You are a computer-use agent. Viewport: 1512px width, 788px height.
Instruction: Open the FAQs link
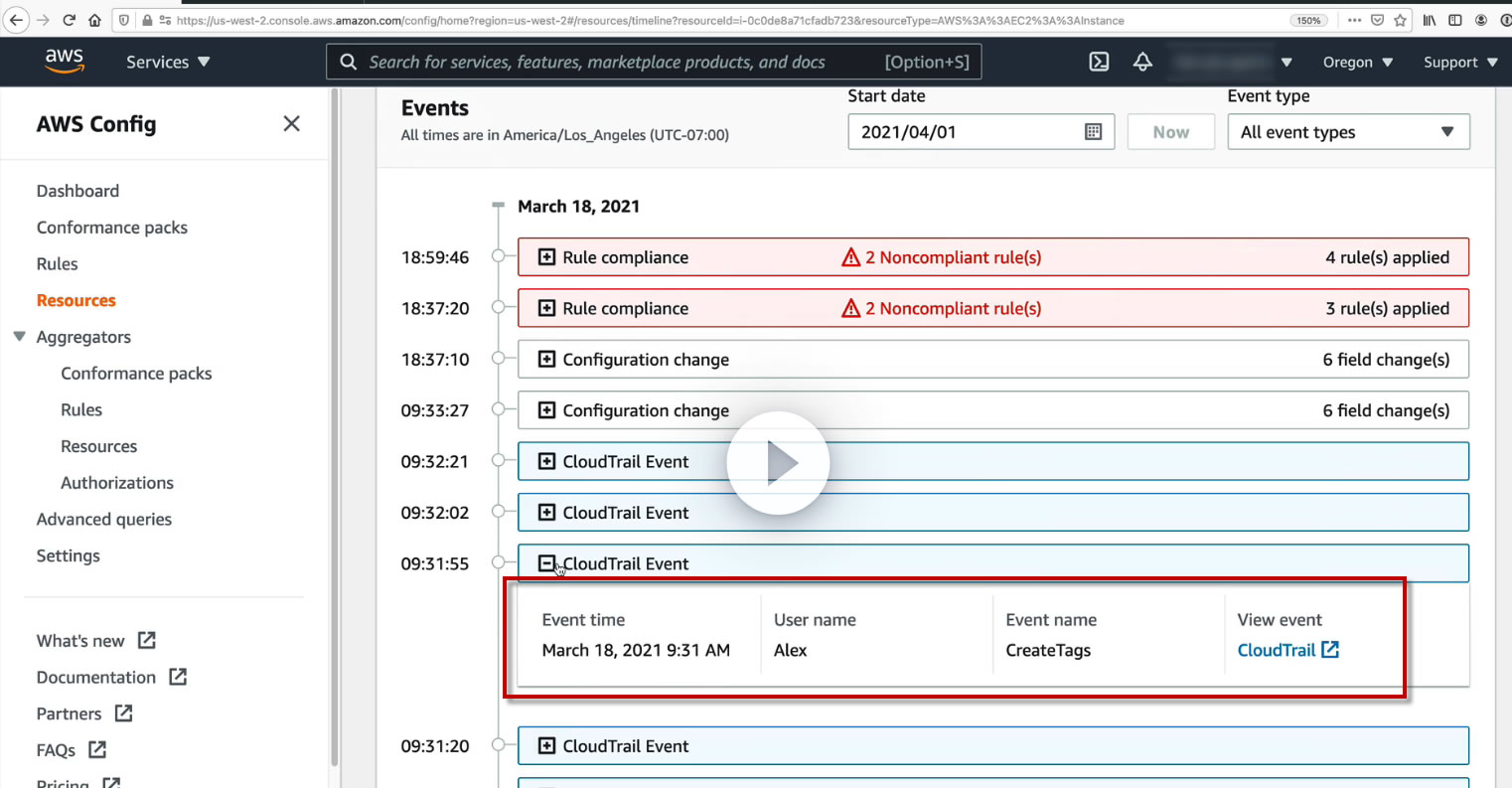point(56,750)
